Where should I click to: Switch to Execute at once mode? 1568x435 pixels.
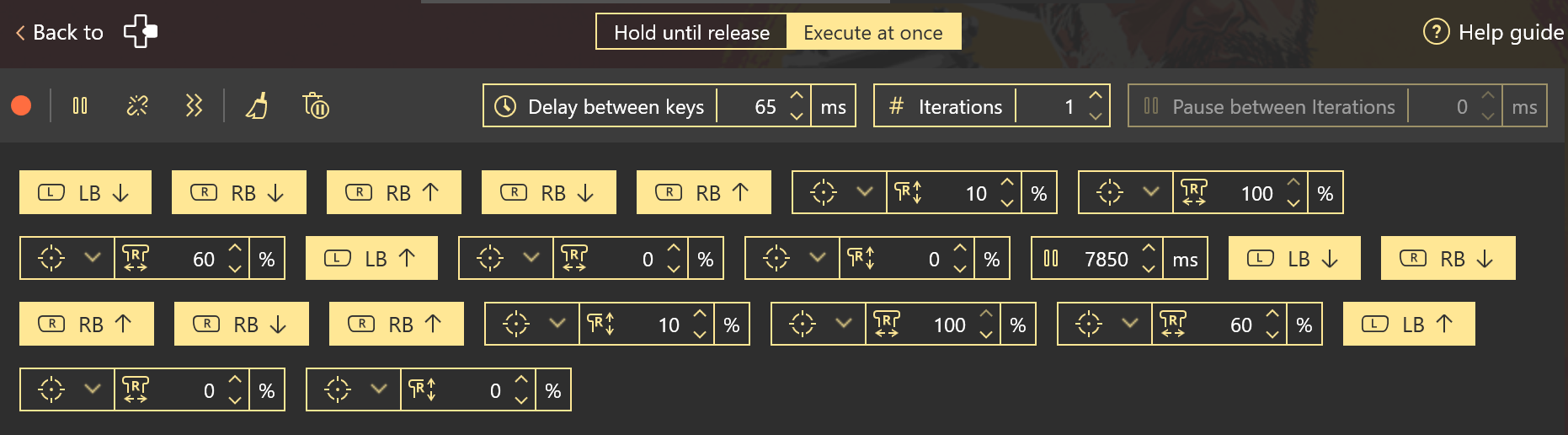(873, 32)
